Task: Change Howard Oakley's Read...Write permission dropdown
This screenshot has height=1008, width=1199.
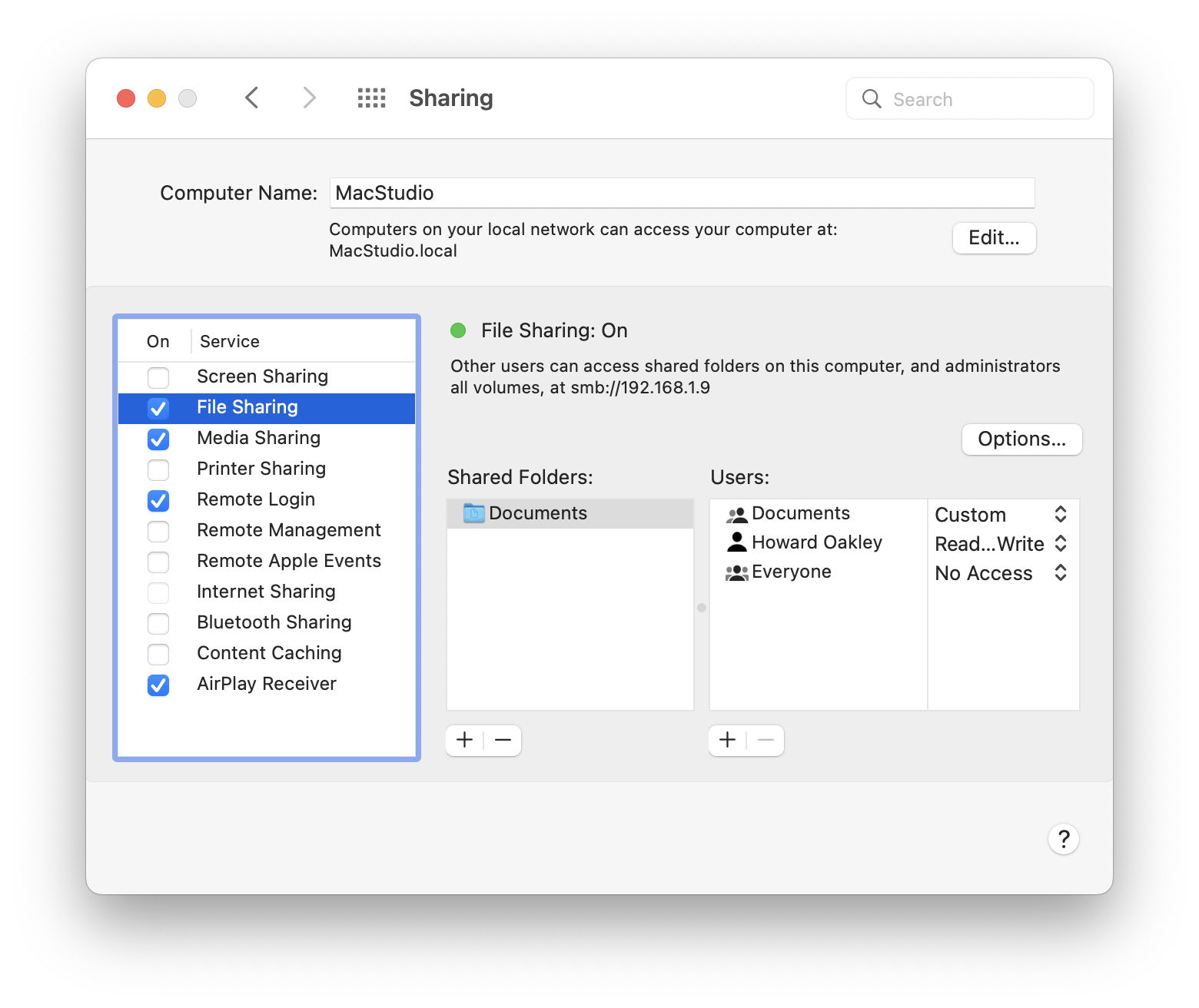Action: (x=1061, y=544)
